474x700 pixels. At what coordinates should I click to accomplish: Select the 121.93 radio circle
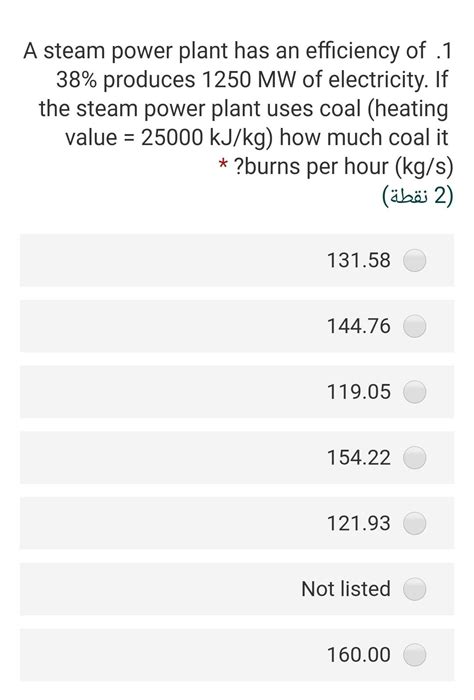pos(415,523)
